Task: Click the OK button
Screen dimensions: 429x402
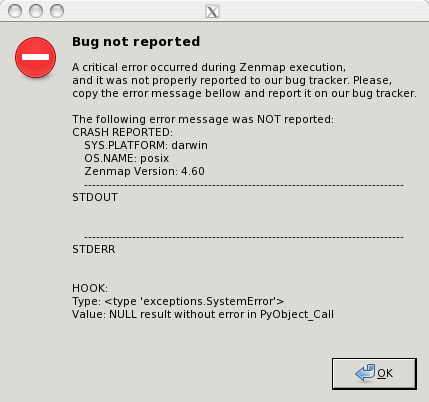Action: point(374,373)
